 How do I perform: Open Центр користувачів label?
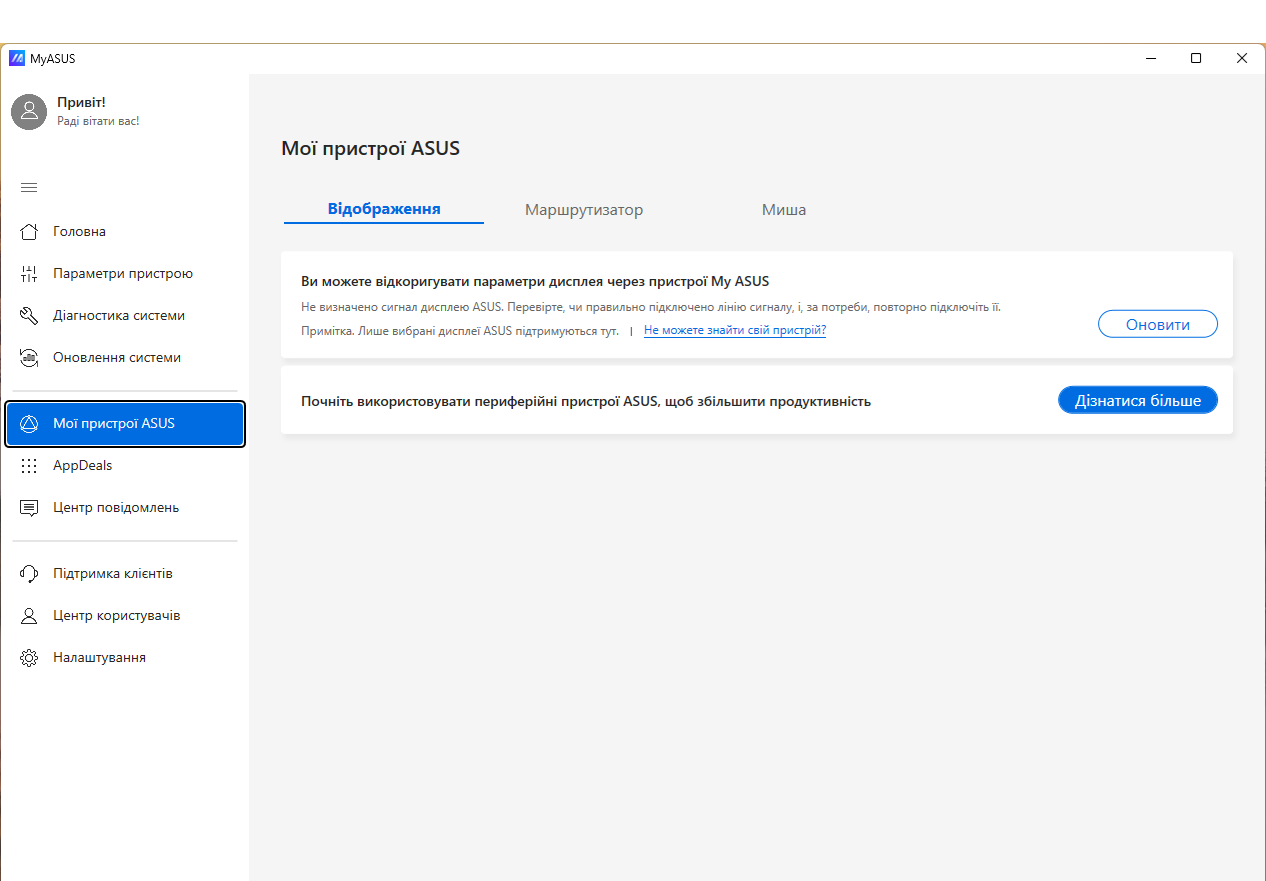pos(117,615)
